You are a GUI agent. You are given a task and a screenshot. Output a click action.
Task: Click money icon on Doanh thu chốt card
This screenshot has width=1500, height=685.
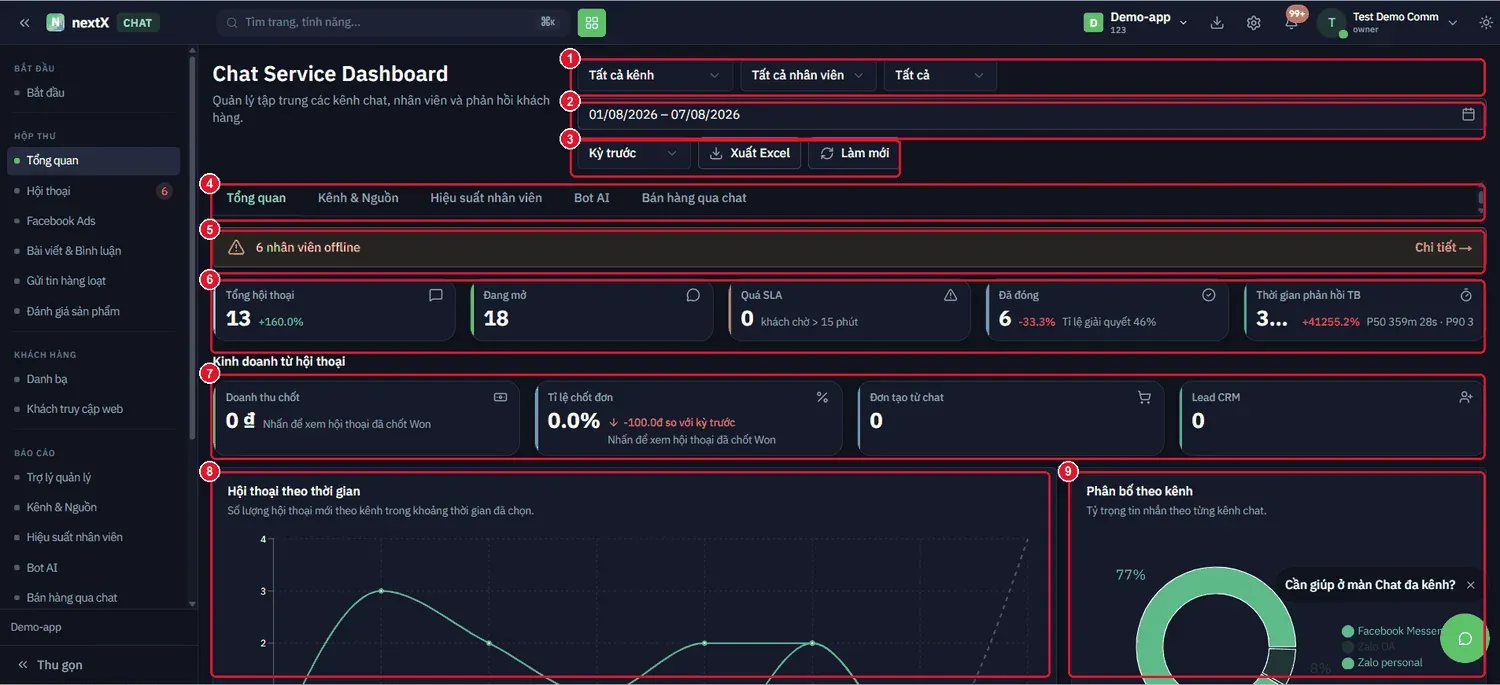click(500, 397)
